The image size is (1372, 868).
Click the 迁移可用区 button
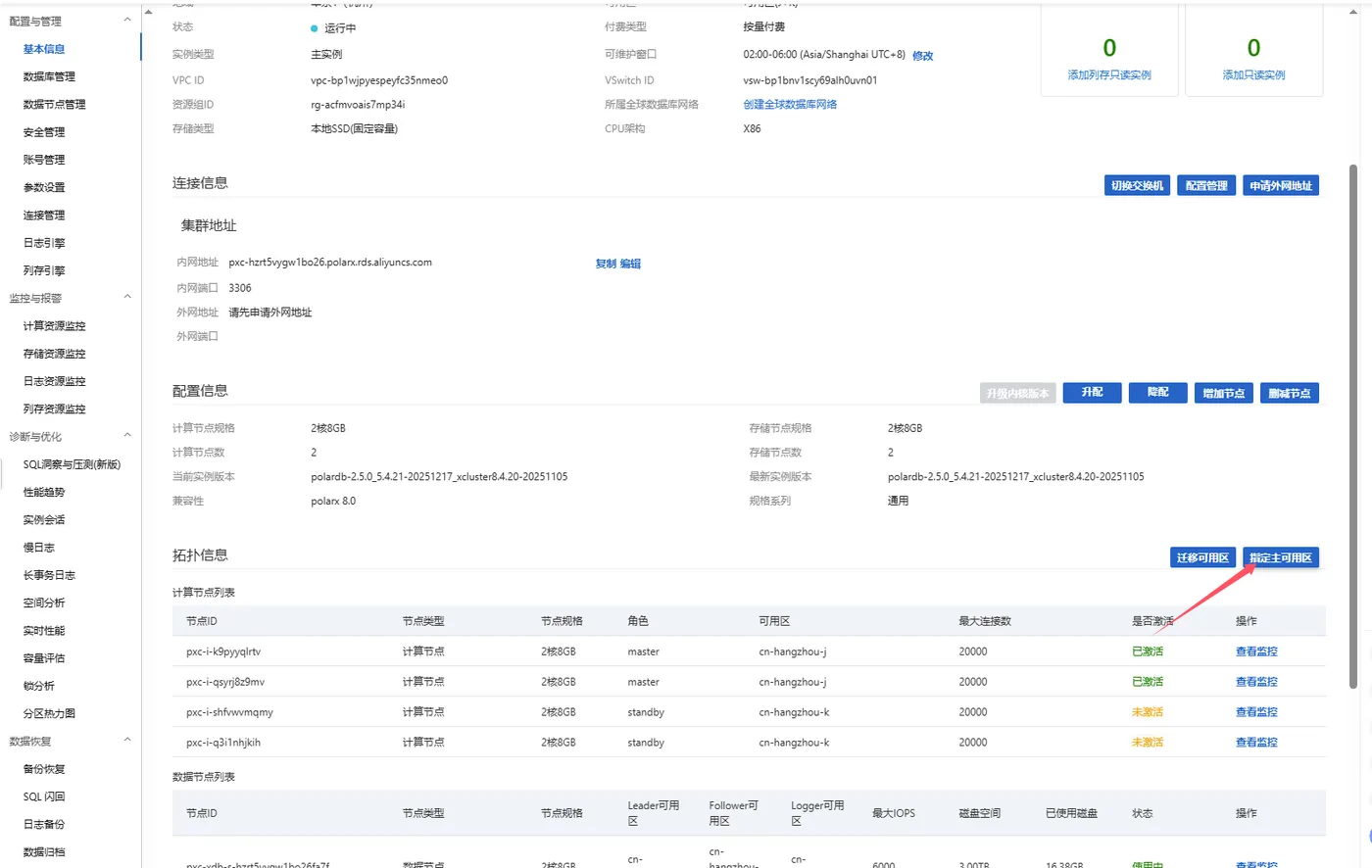(x=1202, y=557)
